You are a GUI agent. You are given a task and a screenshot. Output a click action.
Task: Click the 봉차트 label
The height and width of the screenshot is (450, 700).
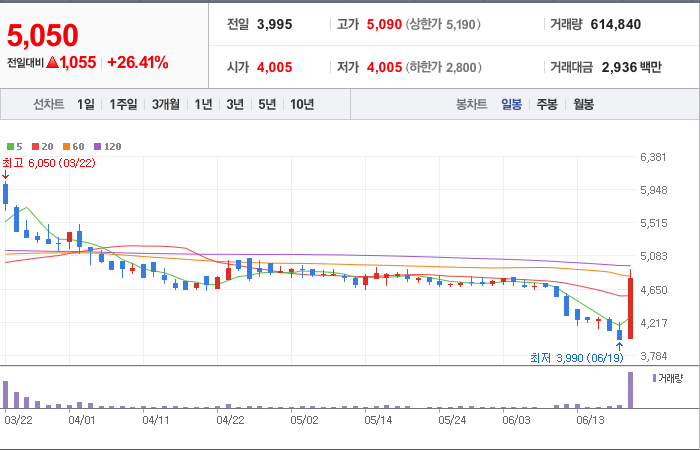(471, 104)
